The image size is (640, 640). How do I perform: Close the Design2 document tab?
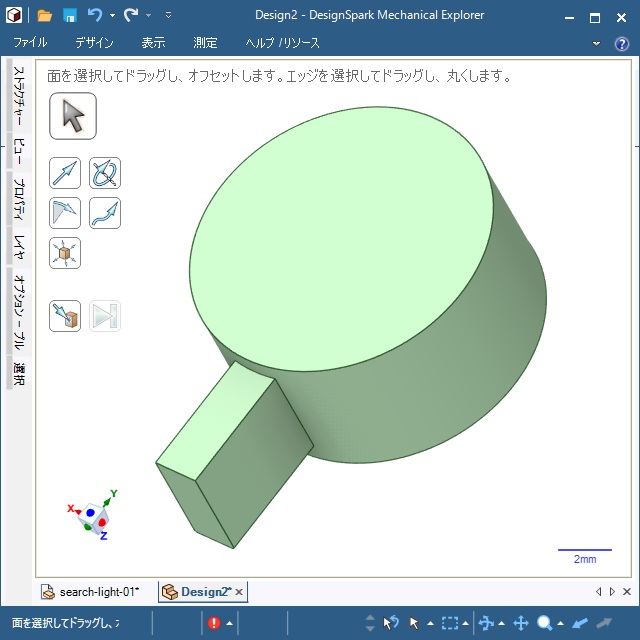point(240,592)
